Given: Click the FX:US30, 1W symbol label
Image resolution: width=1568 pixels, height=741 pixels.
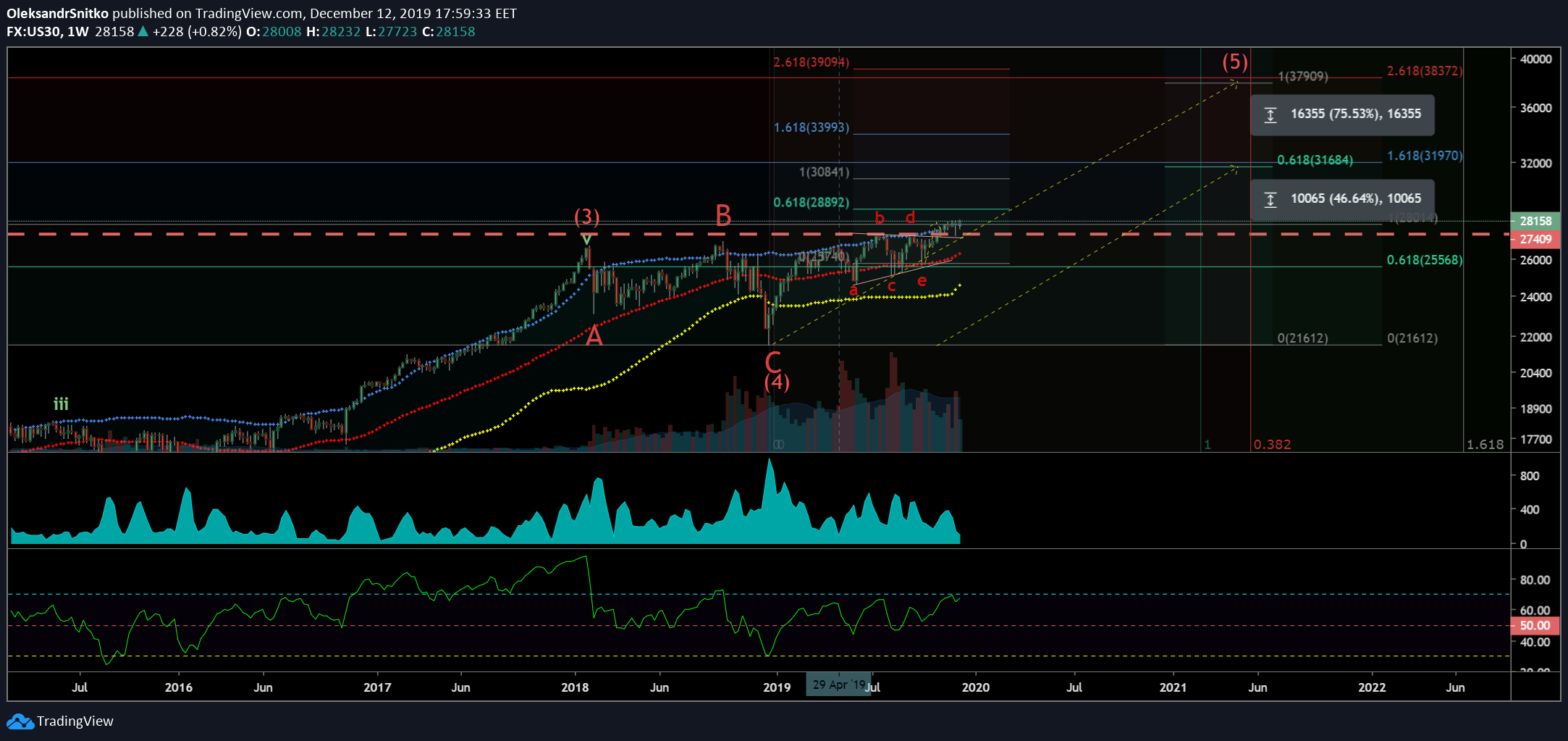Looking at the screenshot, I should coord(48,32).
